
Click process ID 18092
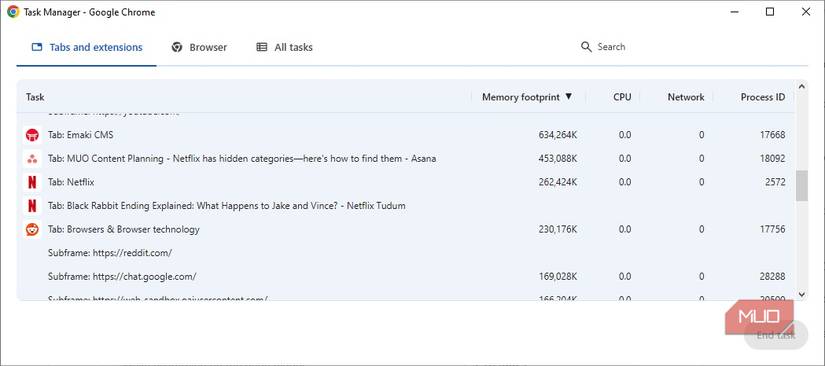(772, 159)
